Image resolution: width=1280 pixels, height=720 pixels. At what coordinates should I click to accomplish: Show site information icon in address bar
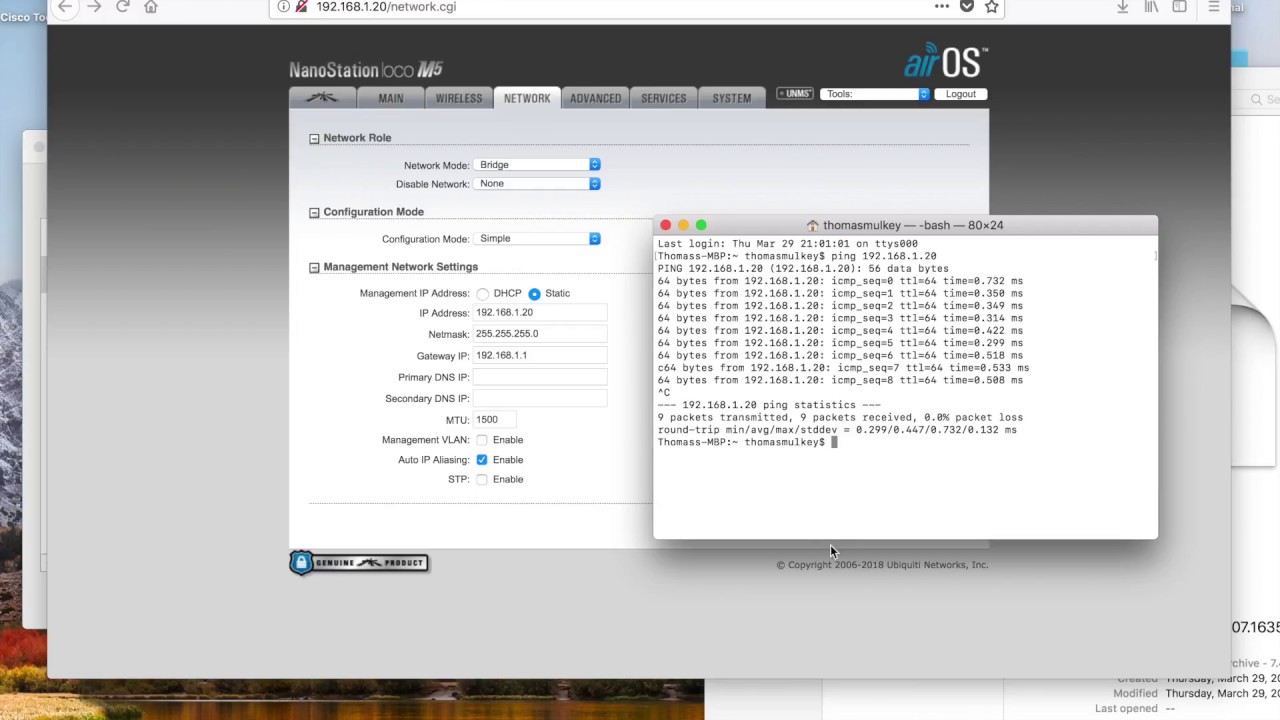pyautogui.click(x=284, y=6)
